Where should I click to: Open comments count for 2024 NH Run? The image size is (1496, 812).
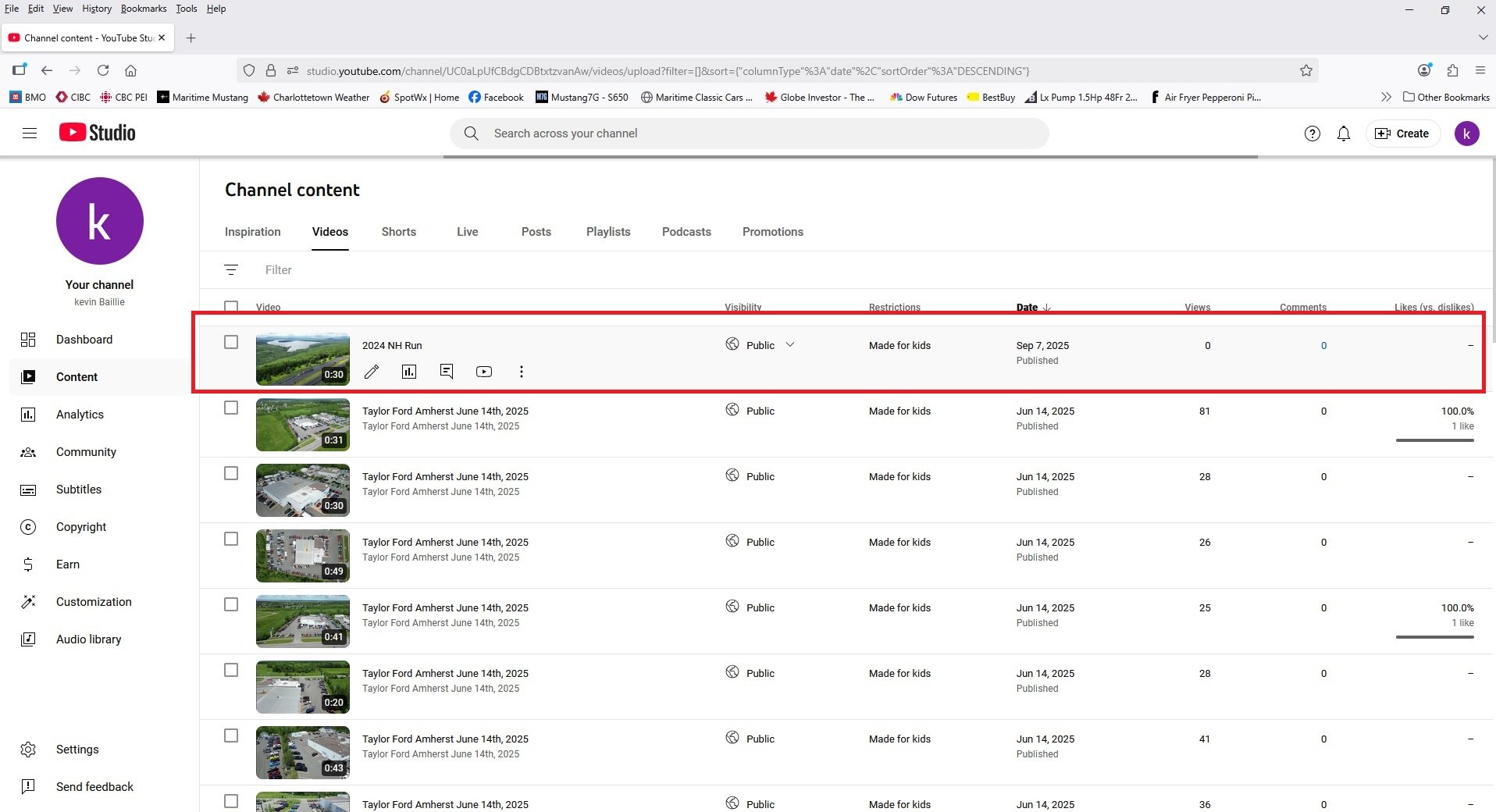click(x=1323, y=345)
